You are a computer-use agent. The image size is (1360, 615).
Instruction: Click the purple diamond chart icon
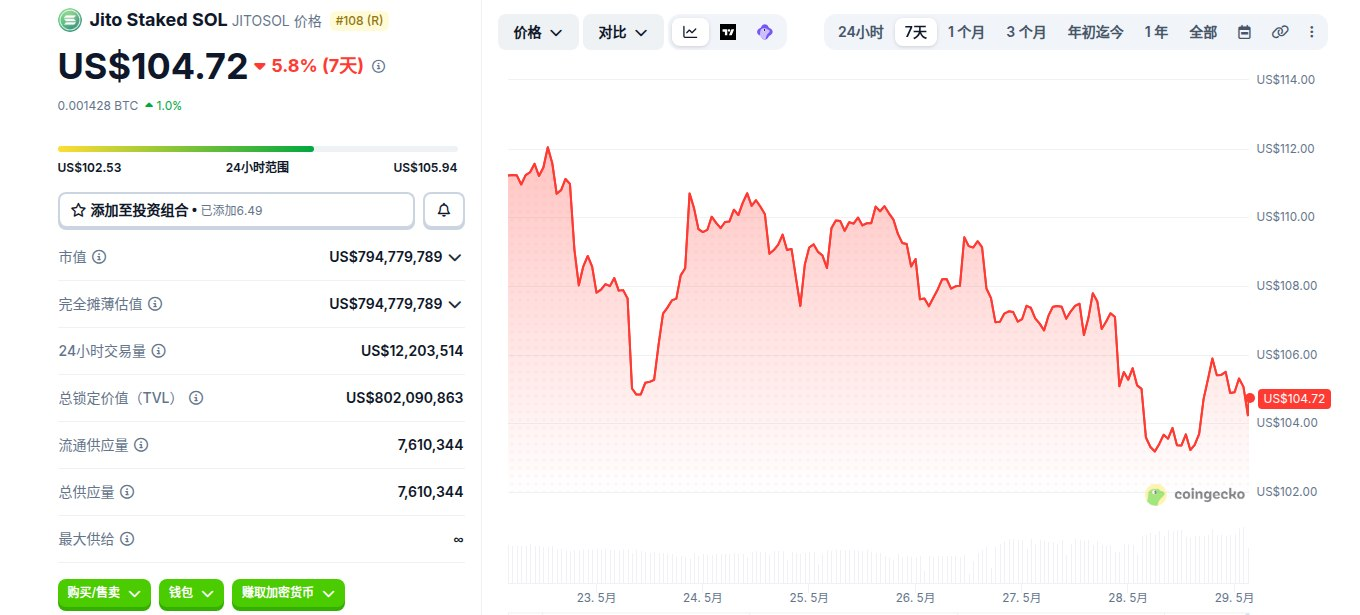pos(765,32)
